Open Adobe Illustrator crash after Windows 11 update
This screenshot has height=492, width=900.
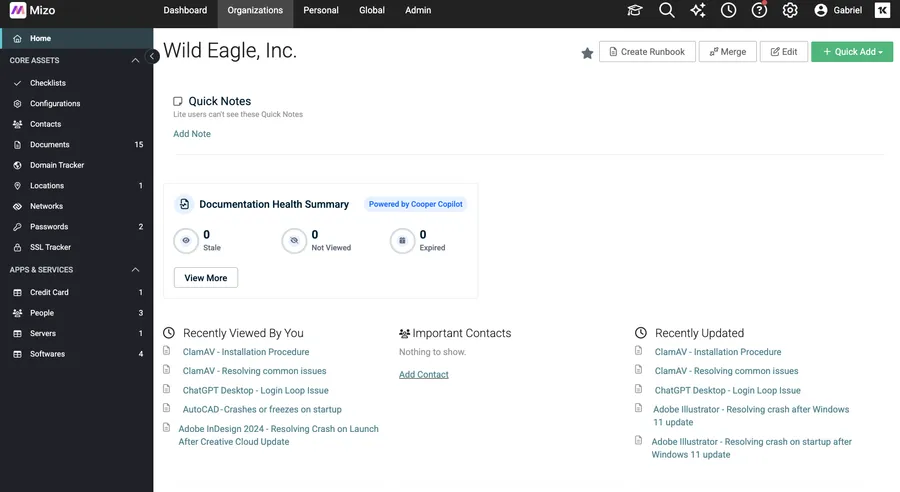tap(751, 416)
